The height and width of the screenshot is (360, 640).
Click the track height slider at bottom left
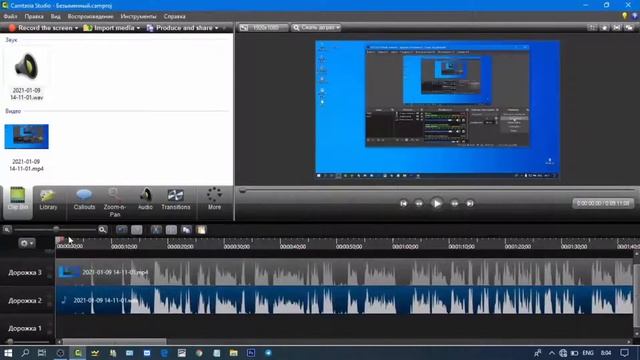(10, 341)
